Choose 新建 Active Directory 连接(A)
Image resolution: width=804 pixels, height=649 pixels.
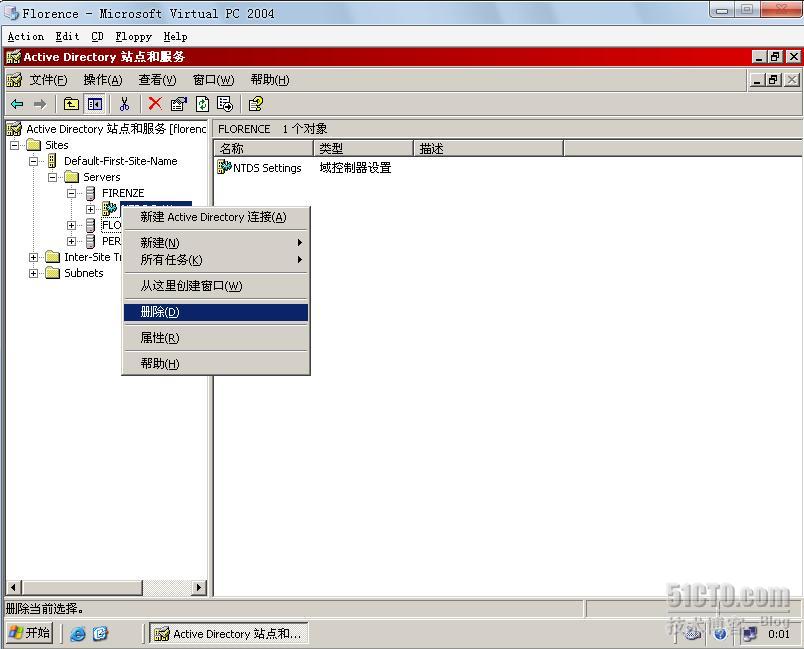[216, 217]
